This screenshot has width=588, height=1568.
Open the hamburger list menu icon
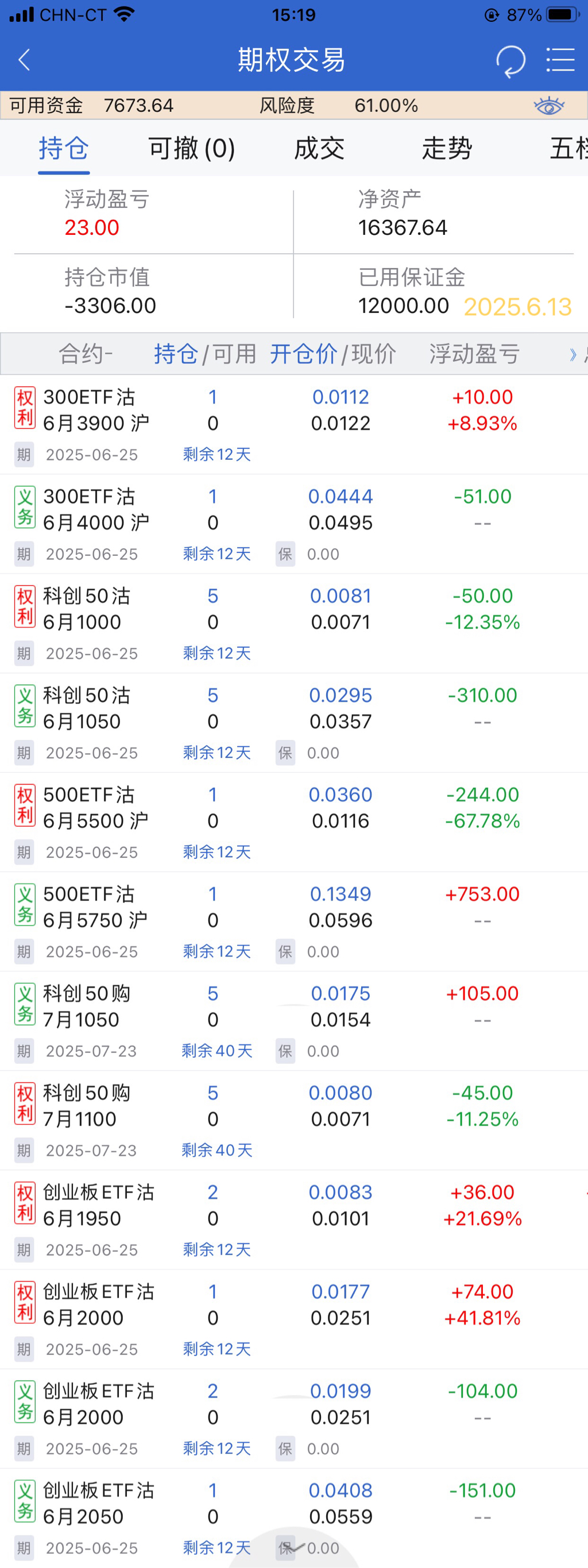coord(560,60)
